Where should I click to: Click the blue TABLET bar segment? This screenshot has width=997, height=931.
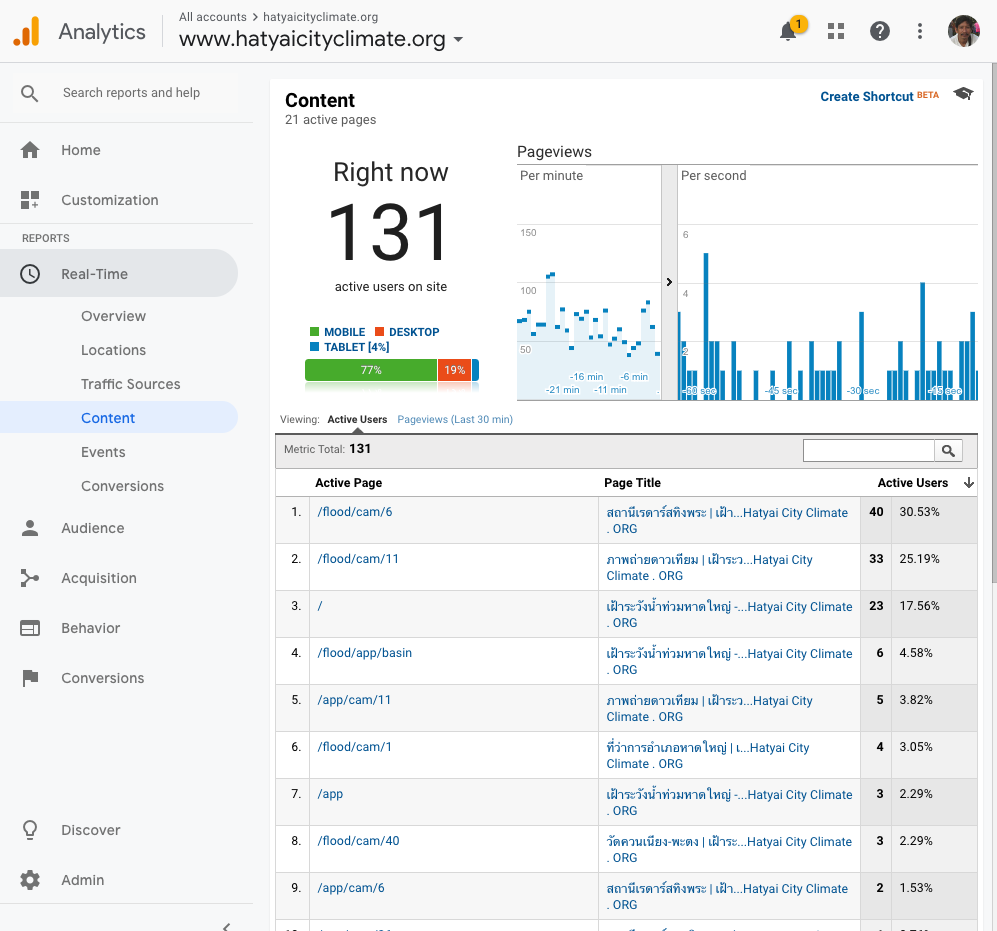tap(476, 370)
